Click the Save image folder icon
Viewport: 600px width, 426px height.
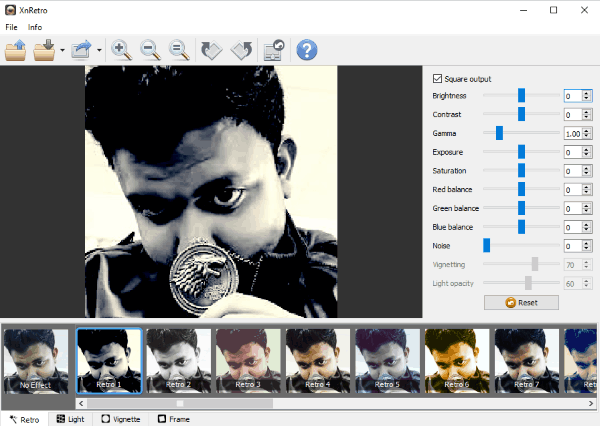pos(44,50)
